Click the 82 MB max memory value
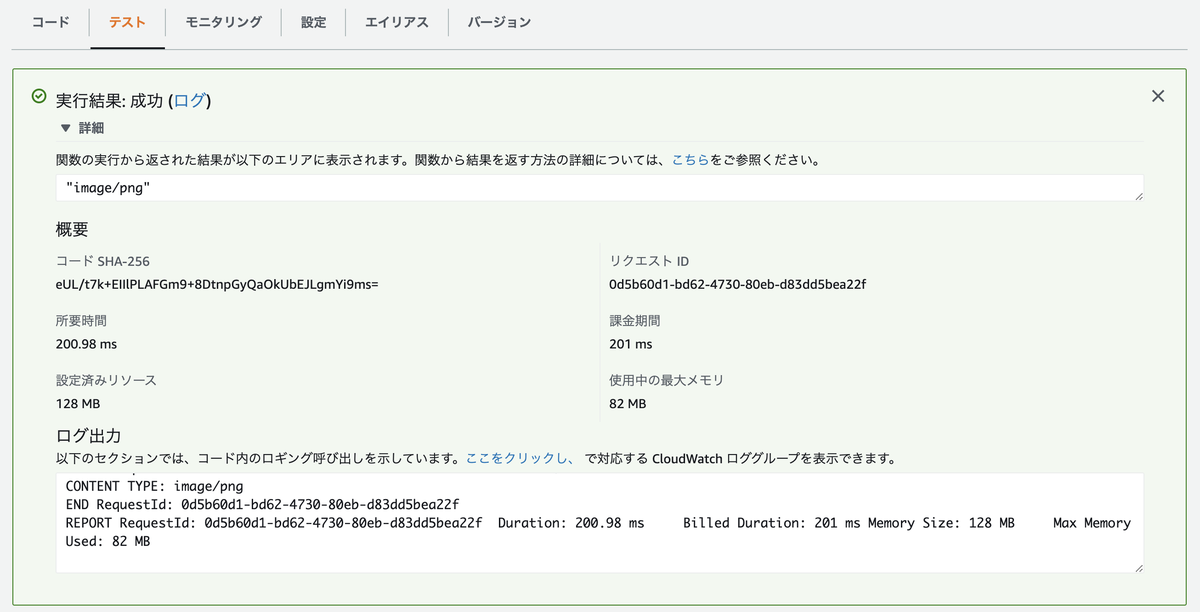The height and width of the screenshot is (612, 1200). click(627, 404)
